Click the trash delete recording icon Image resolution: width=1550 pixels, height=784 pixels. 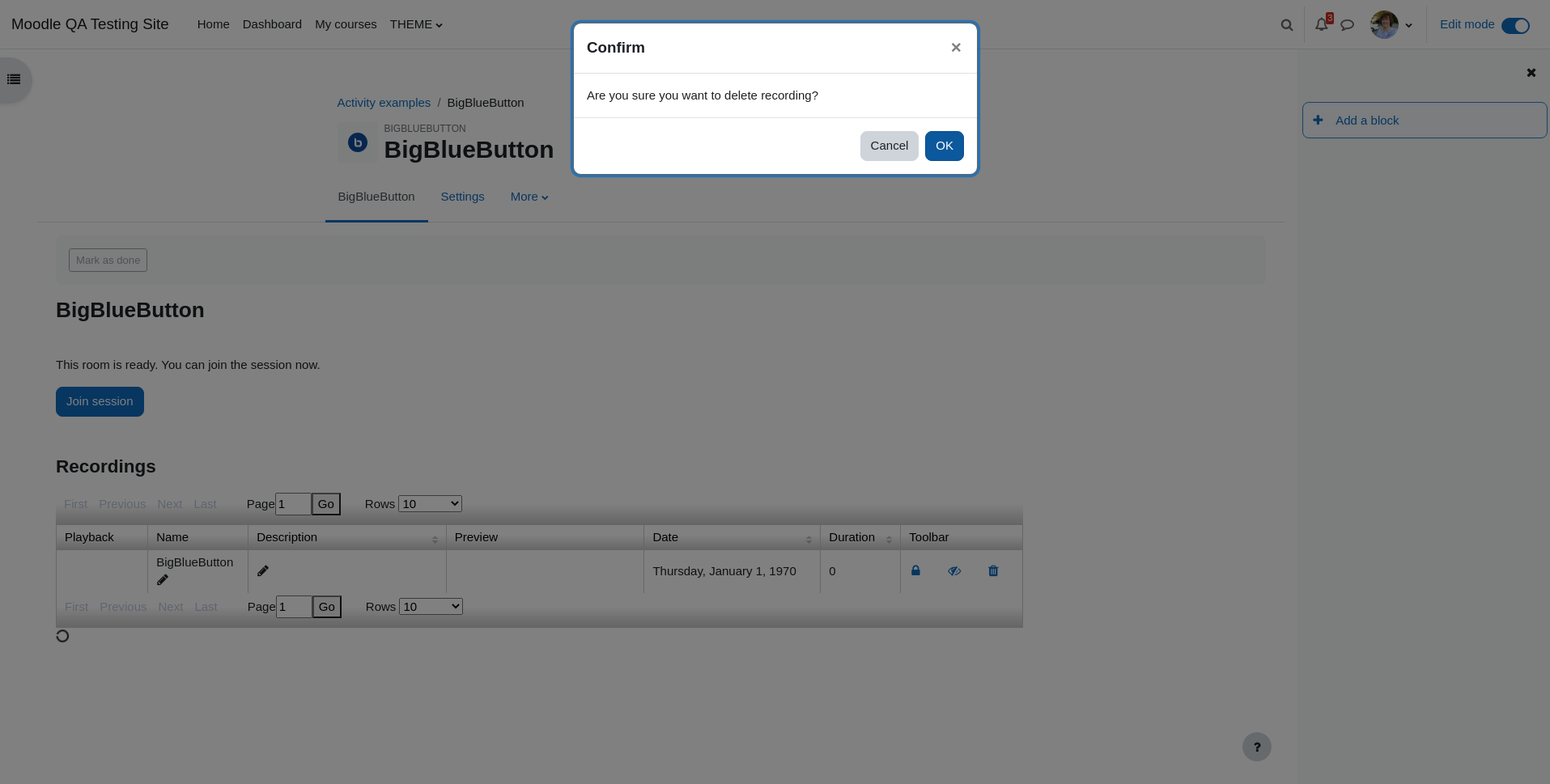click(993, 571)
